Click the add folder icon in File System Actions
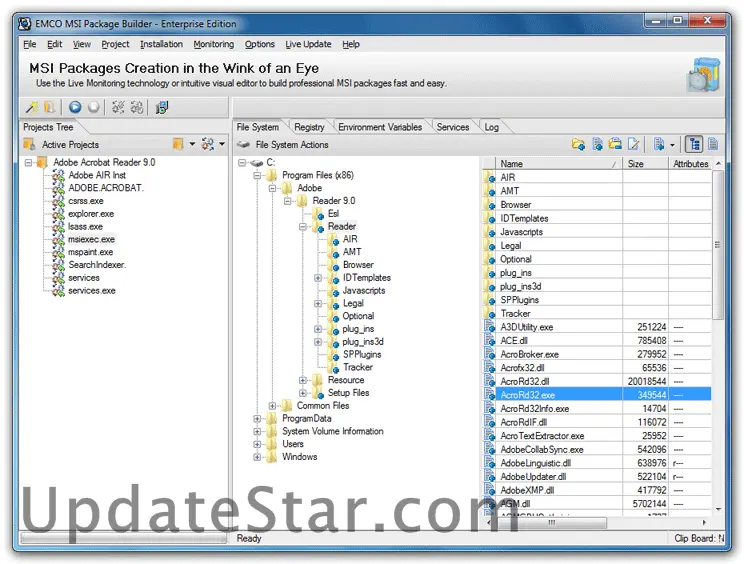 point(578,144)
